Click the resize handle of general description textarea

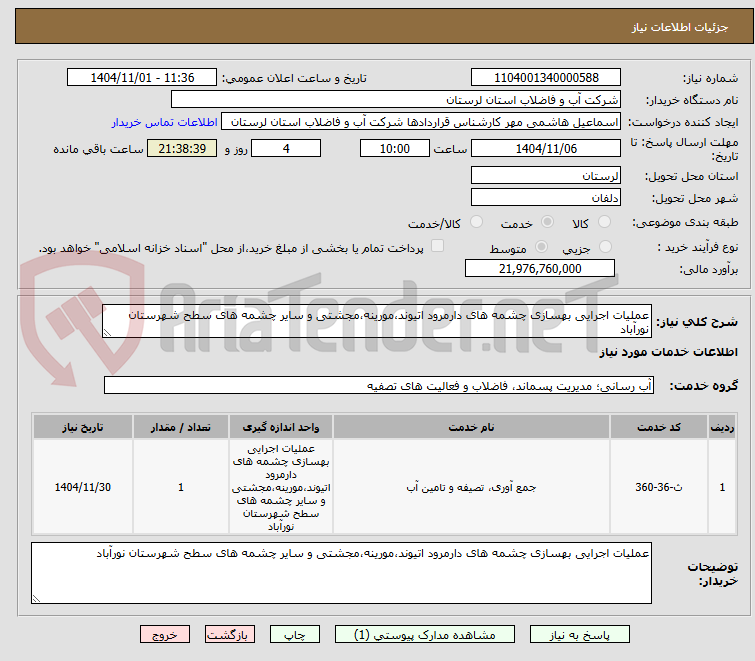[107, 333]
